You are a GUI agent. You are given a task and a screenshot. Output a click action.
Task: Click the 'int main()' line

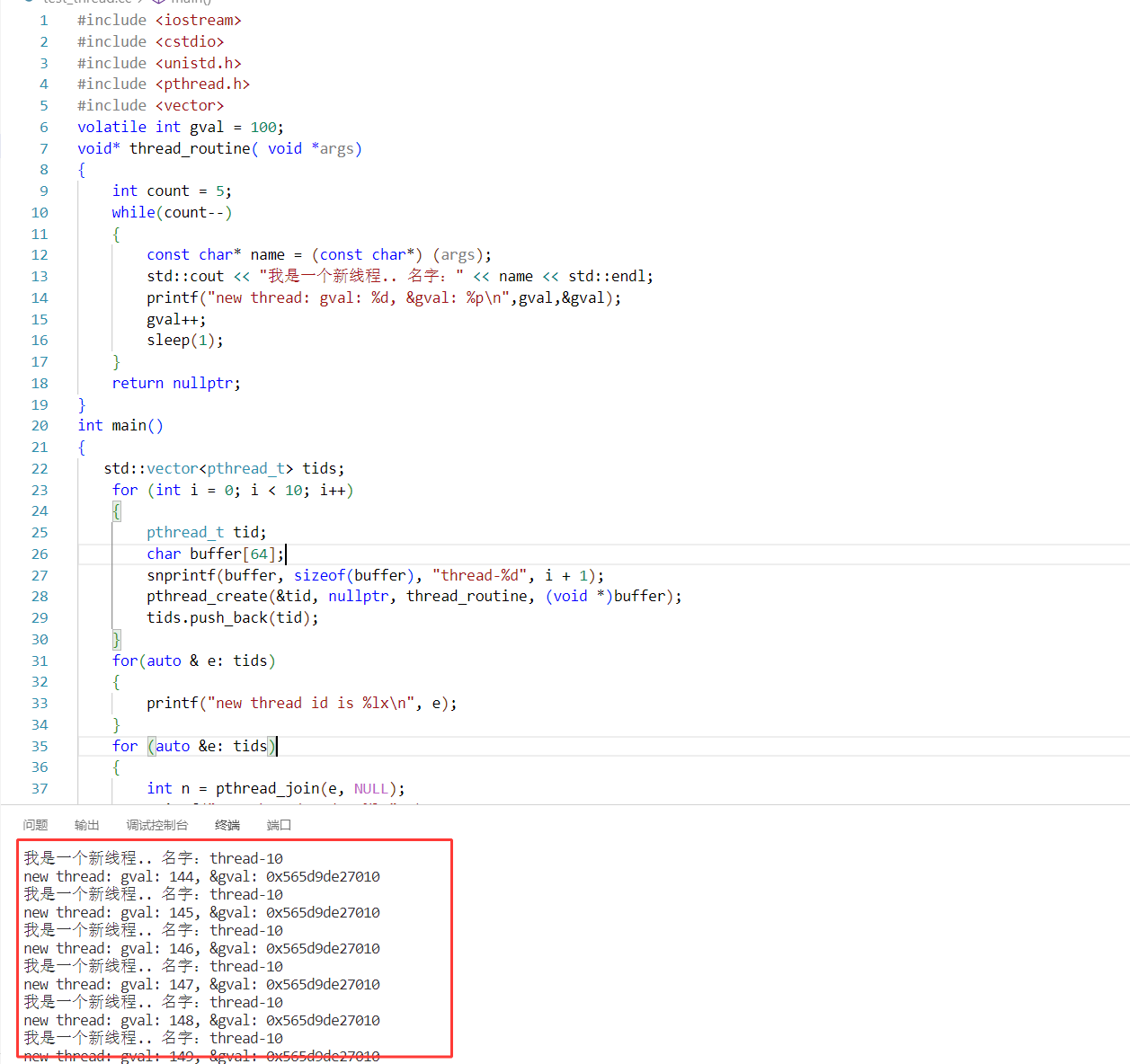[120, 425]
